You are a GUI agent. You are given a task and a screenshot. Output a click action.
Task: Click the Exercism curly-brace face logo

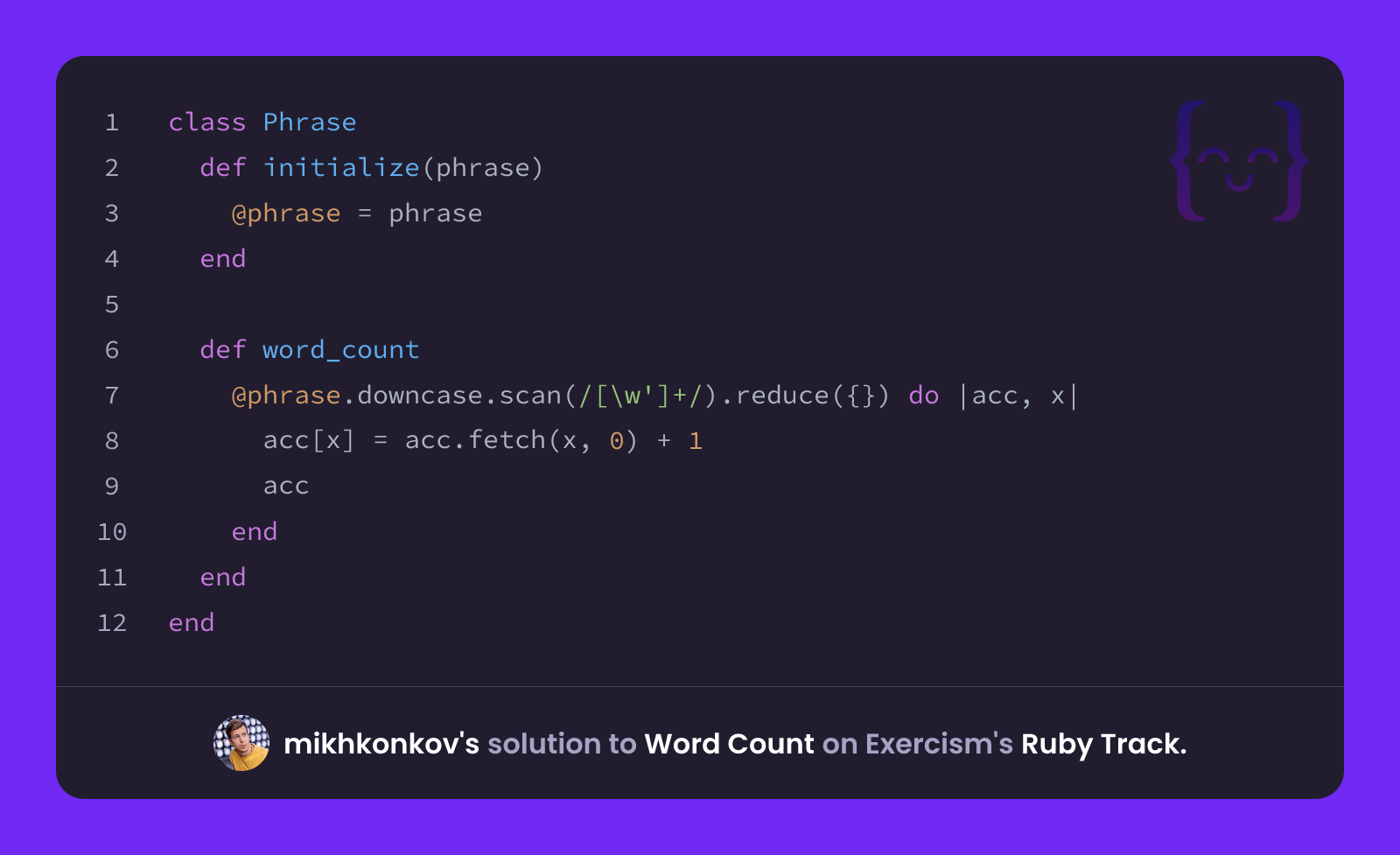[1239, 161]
